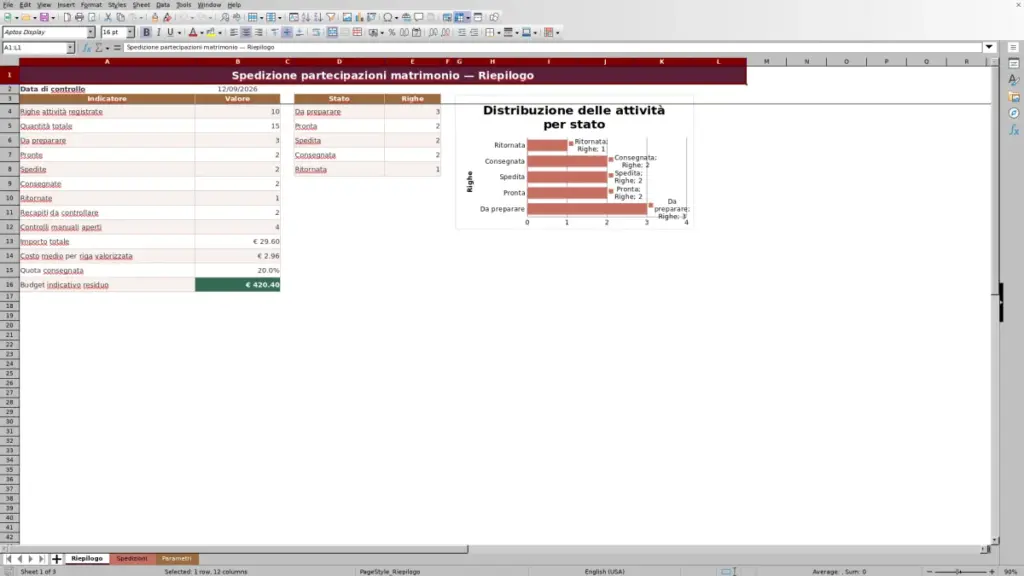The height and width of the screenshot is (576, 1024).
Task: Click the Parametri sheet tab
Action: click(x=176, y=559)
